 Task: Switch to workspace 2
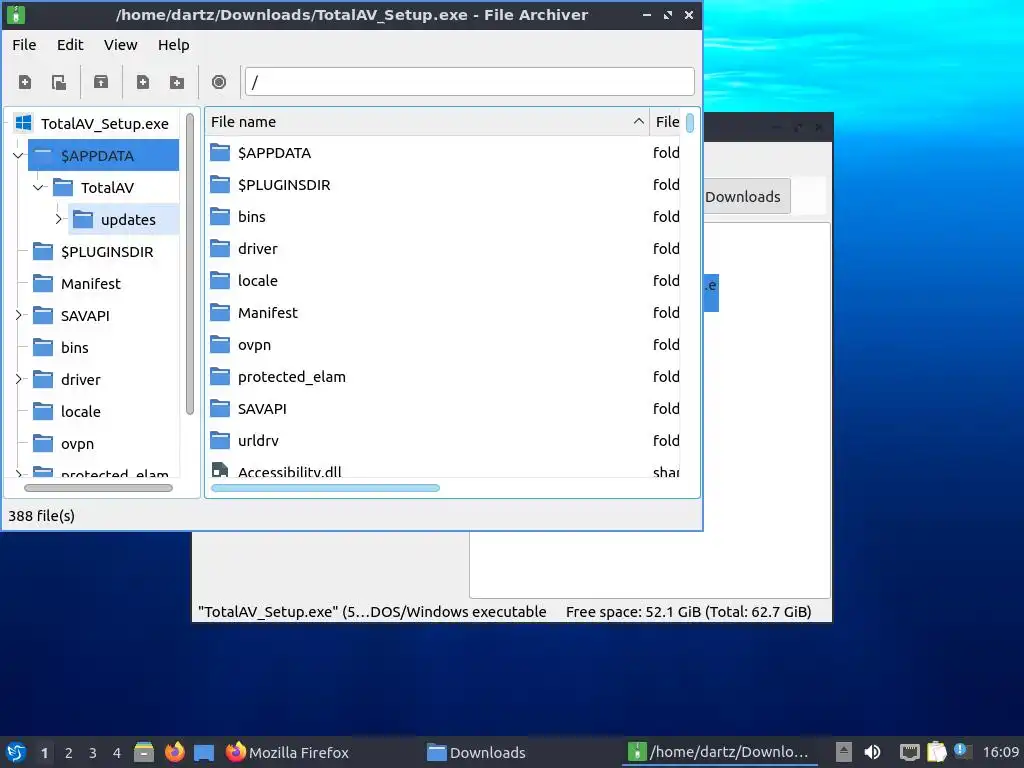[x=69, y=753]
